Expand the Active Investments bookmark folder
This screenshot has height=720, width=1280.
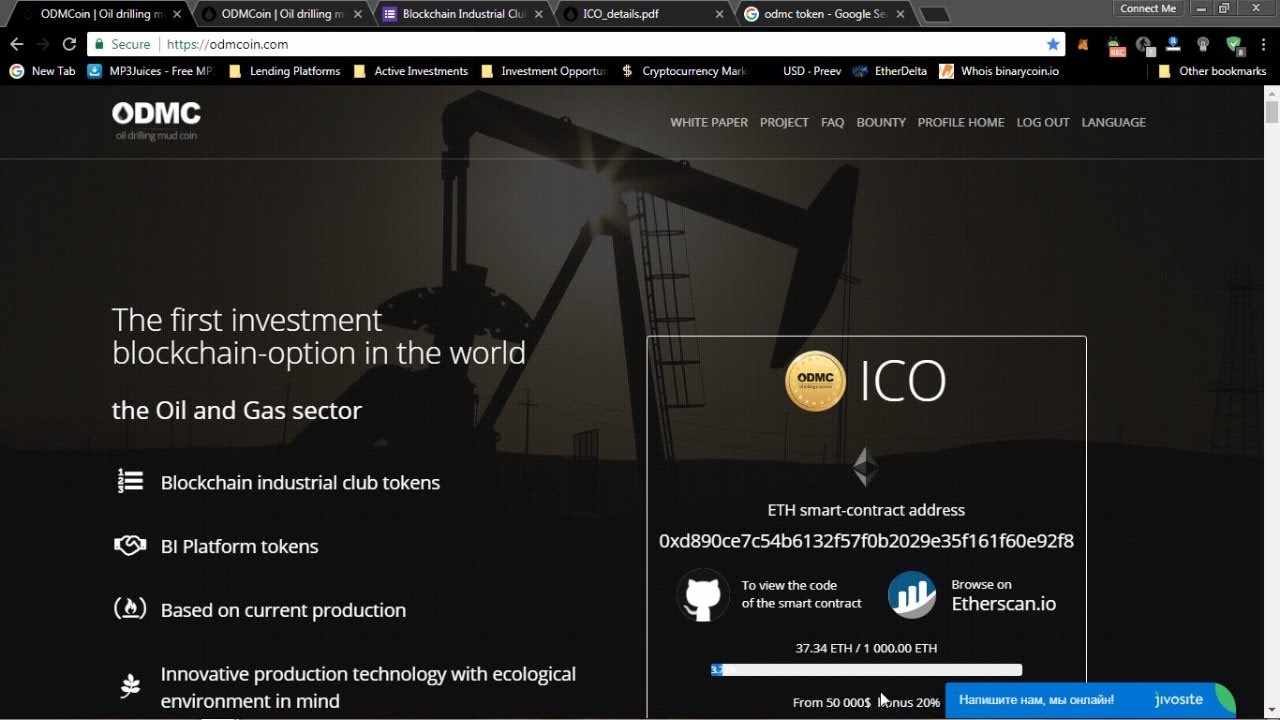point(410,71)
